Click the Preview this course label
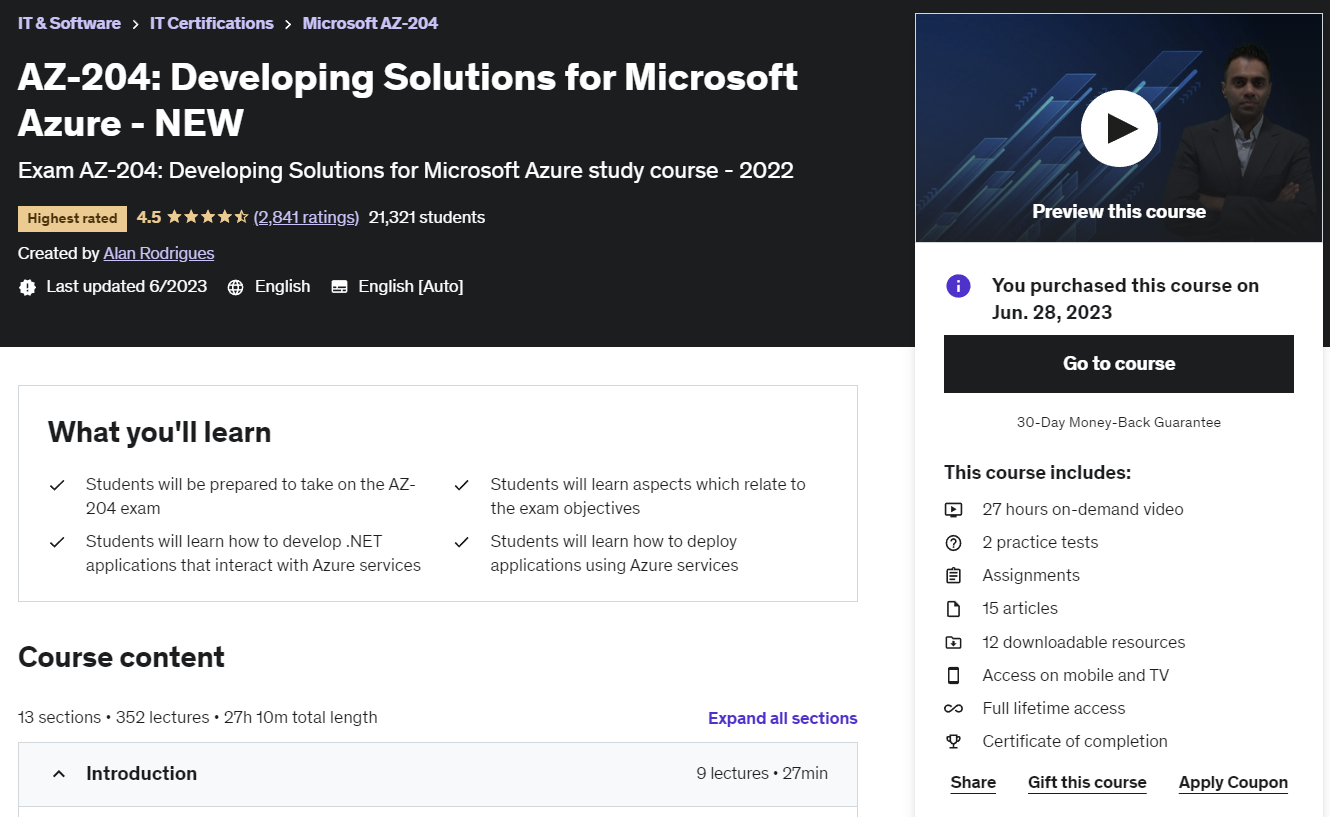Screen dimensions: 1330x817 (x=1119, y=211)
